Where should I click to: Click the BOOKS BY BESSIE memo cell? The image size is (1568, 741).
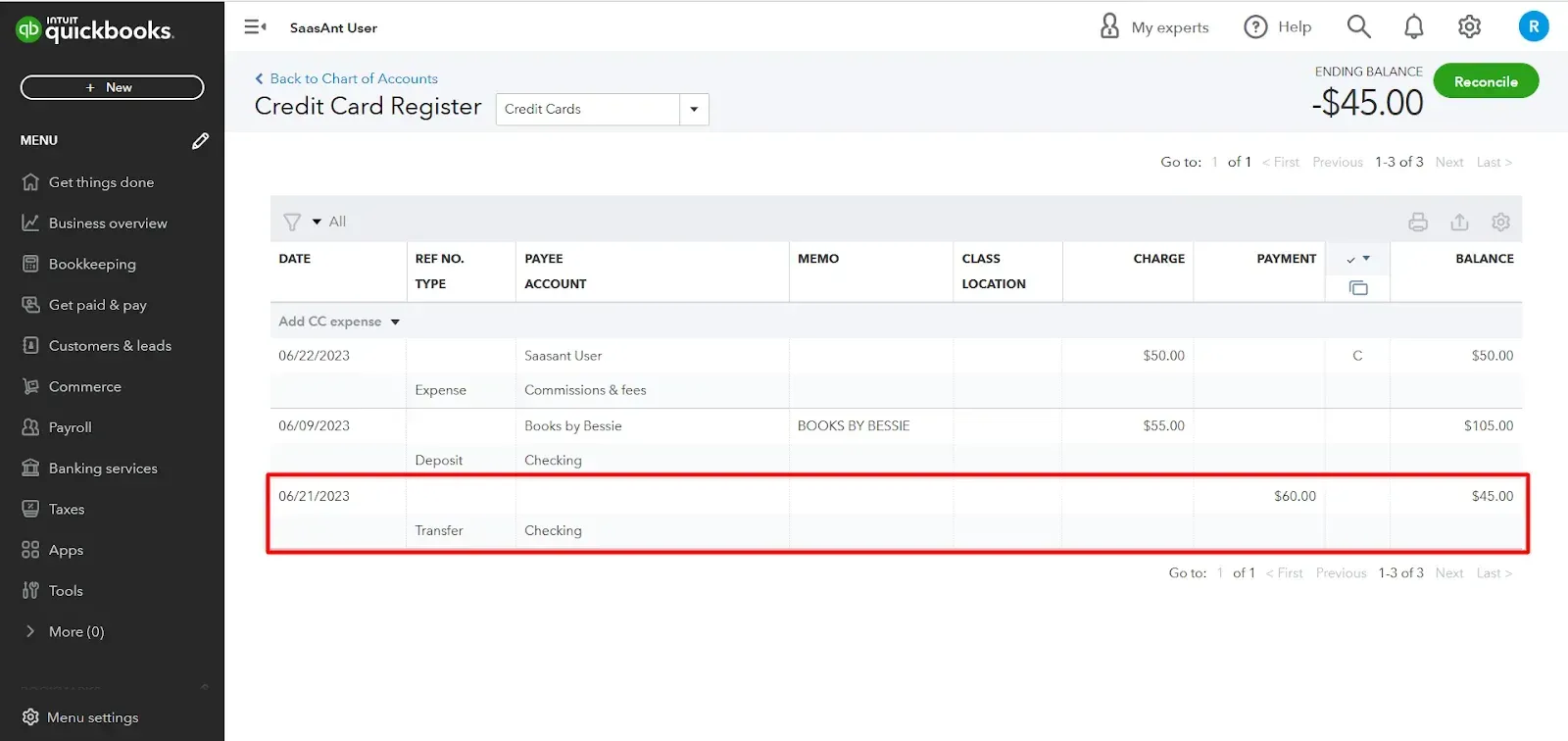click(x=854, y=426)
